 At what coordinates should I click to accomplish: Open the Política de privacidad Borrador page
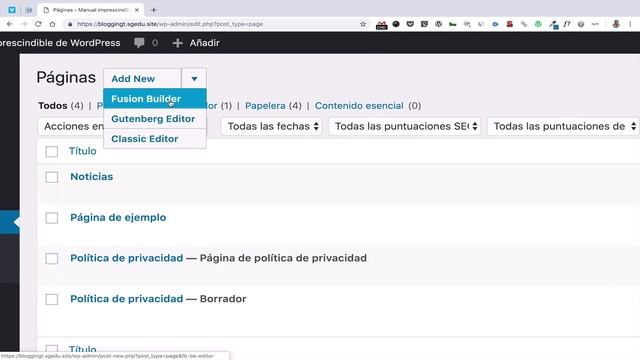[127, 299]
